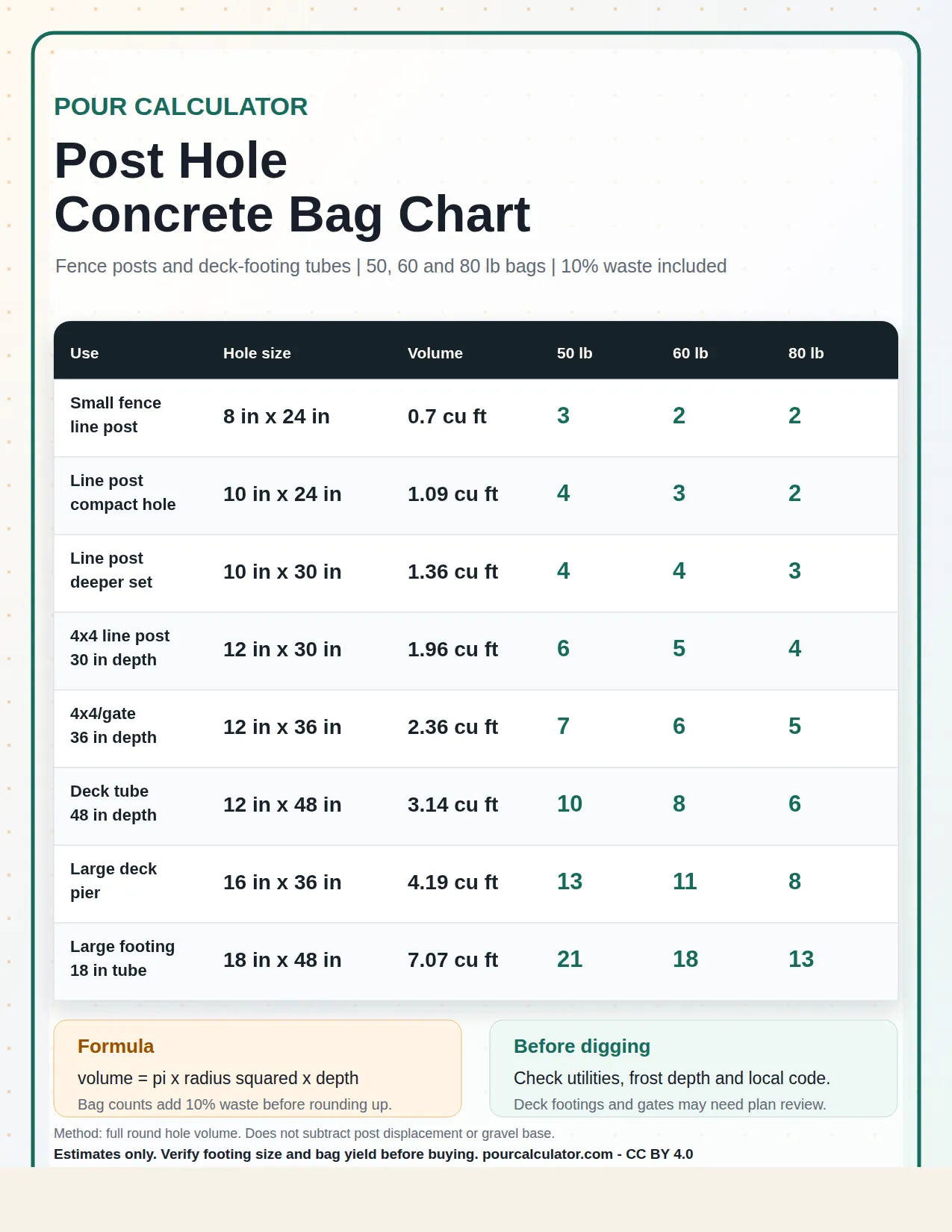Click the pourcalculator.com footer text
This screenshot has height=1232, width=952.
[547, 1154]
